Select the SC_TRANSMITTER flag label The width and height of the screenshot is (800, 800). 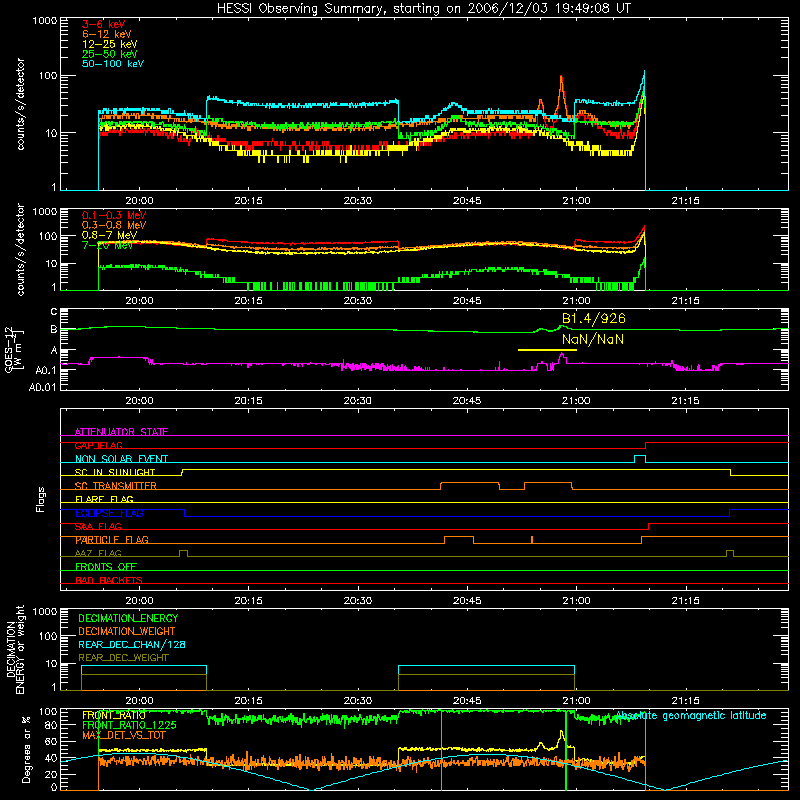pyautogui.click(x=116, y=486)
